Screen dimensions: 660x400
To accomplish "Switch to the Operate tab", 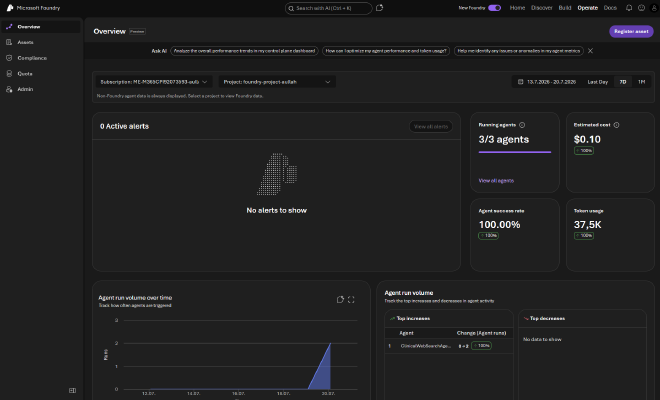I will click(x=588, y=8).
